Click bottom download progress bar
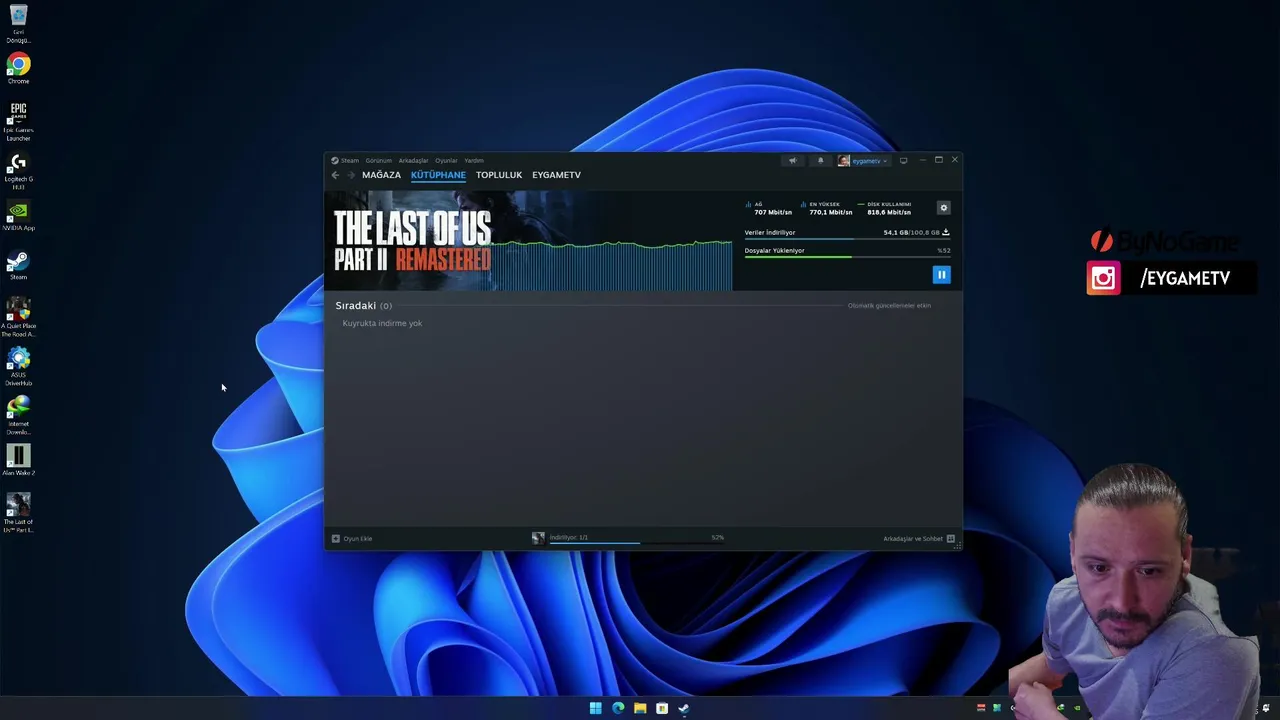1280x720 pixels. pyautogui.click(x=636, y=543)
